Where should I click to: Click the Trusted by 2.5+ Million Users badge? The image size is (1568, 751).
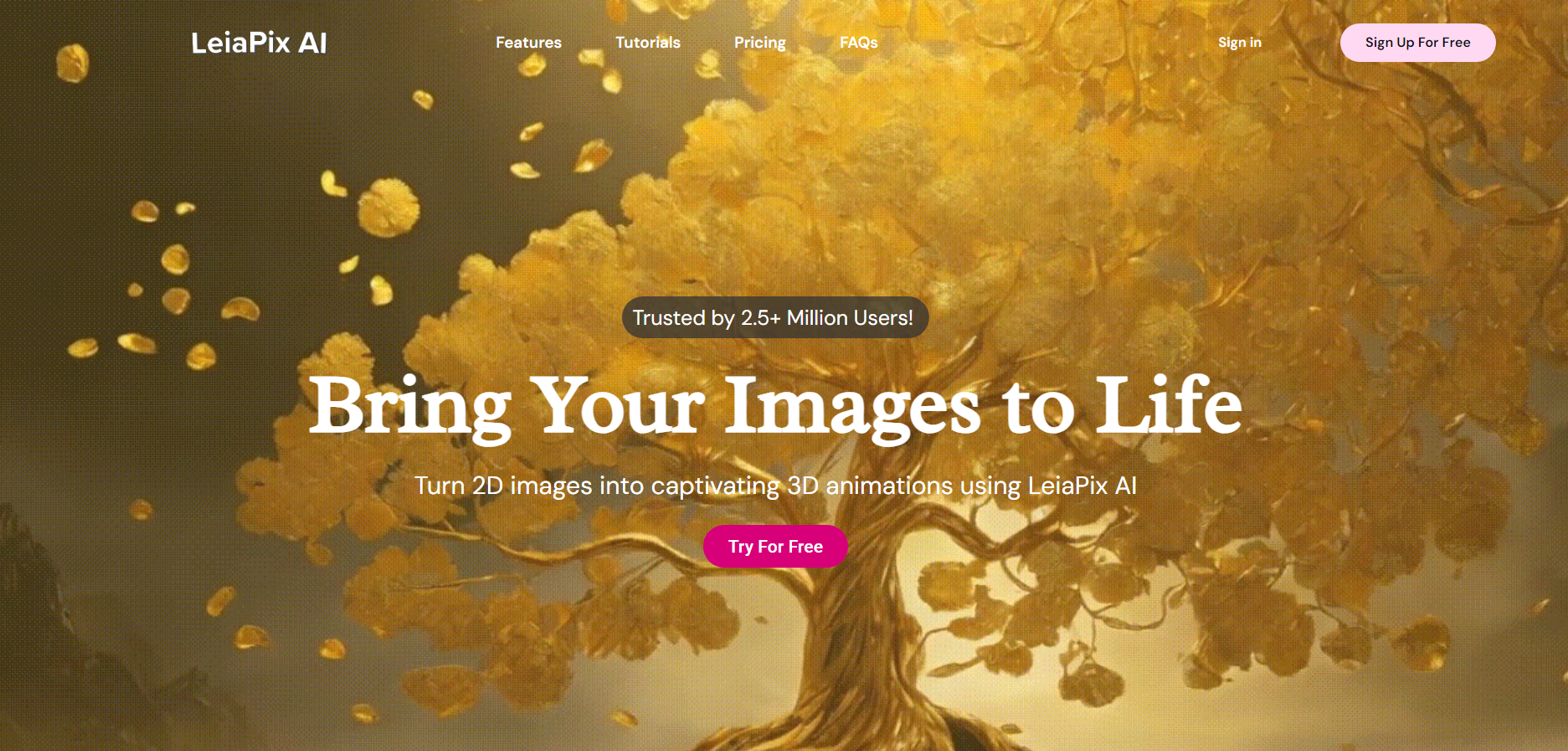pos(775,318)
